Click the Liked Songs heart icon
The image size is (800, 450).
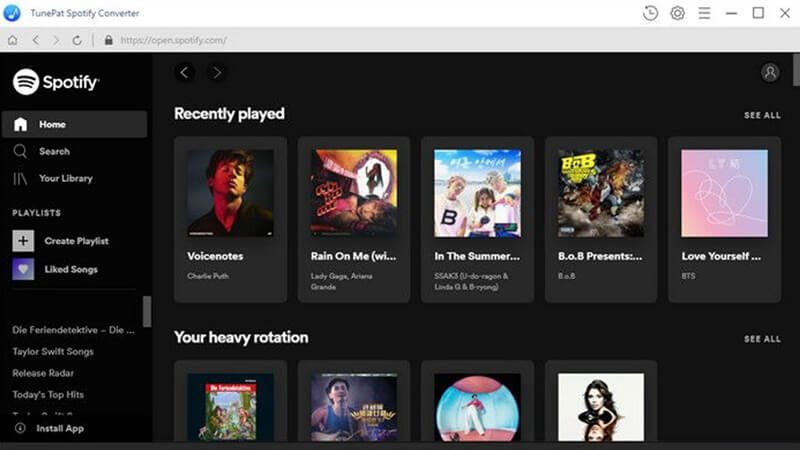pyautogui.click(x=23, y=269)
